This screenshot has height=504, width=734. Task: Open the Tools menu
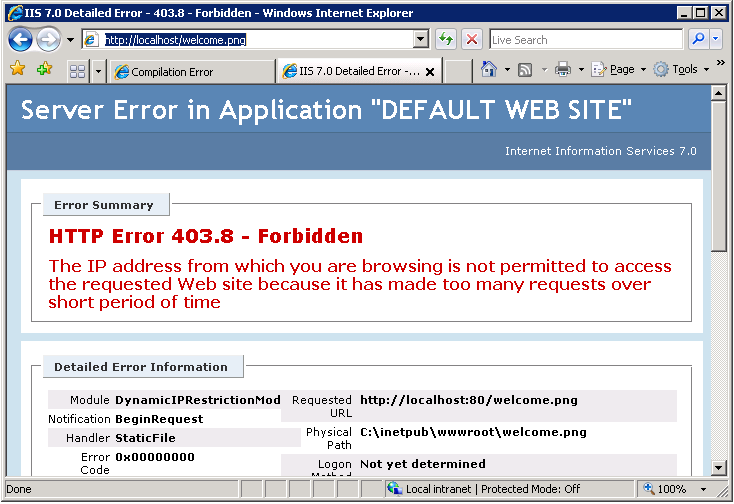pos(683,70)
